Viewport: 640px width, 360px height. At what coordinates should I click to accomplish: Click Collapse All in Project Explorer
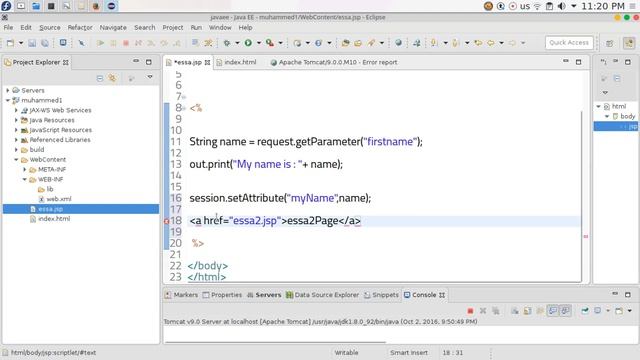pos(100,78)
